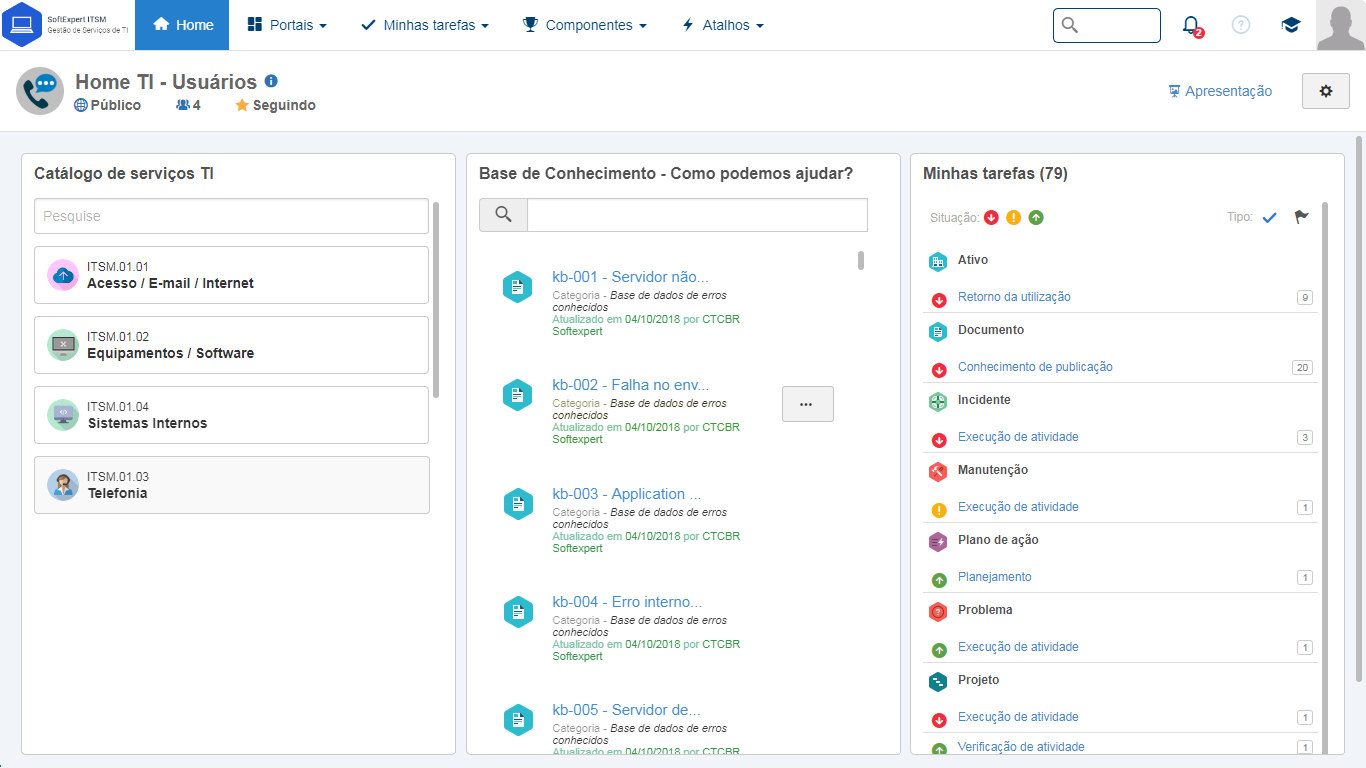1366x768 pixels.
Task: Toggle the checkmark task type filter
Action: coord(1270,217)
